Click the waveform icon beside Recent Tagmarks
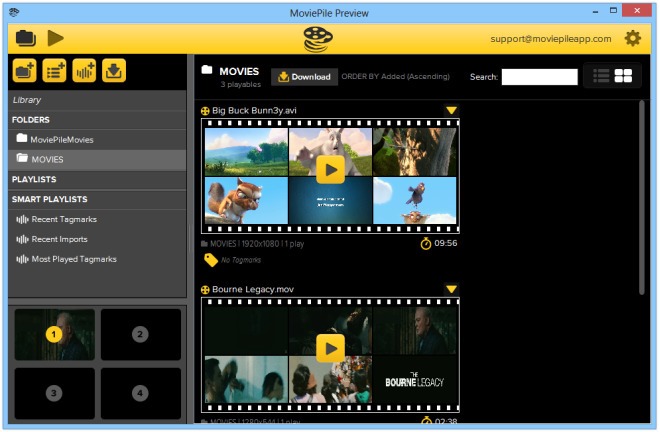Viewport: 660px width, 432px height. (22, 219)
